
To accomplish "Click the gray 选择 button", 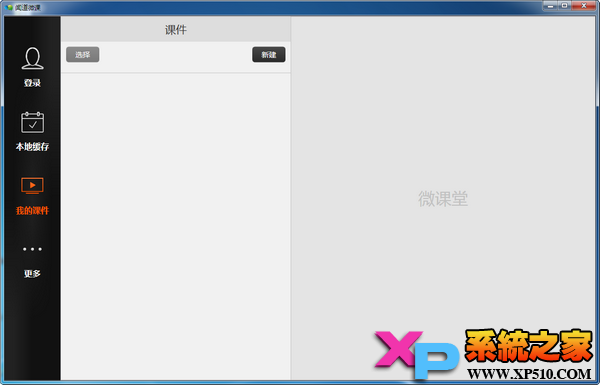I will coord(83,54).
